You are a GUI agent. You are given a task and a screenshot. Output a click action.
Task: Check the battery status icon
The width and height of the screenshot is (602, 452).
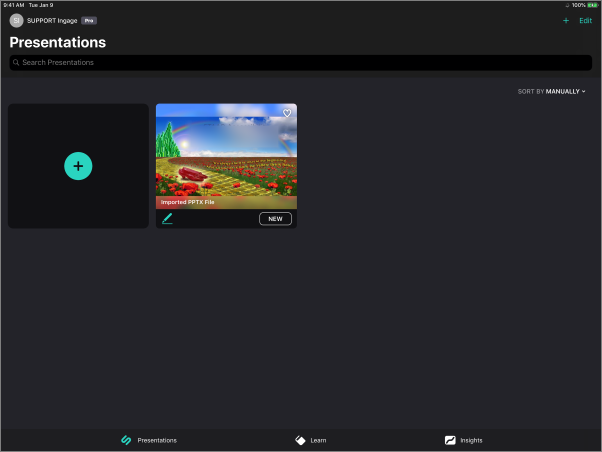pos(592,5)
